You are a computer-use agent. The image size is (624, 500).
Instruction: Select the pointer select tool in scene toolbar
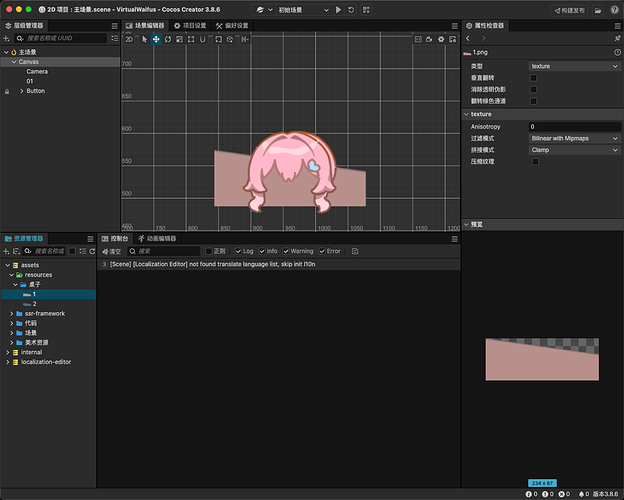point(144,39)
